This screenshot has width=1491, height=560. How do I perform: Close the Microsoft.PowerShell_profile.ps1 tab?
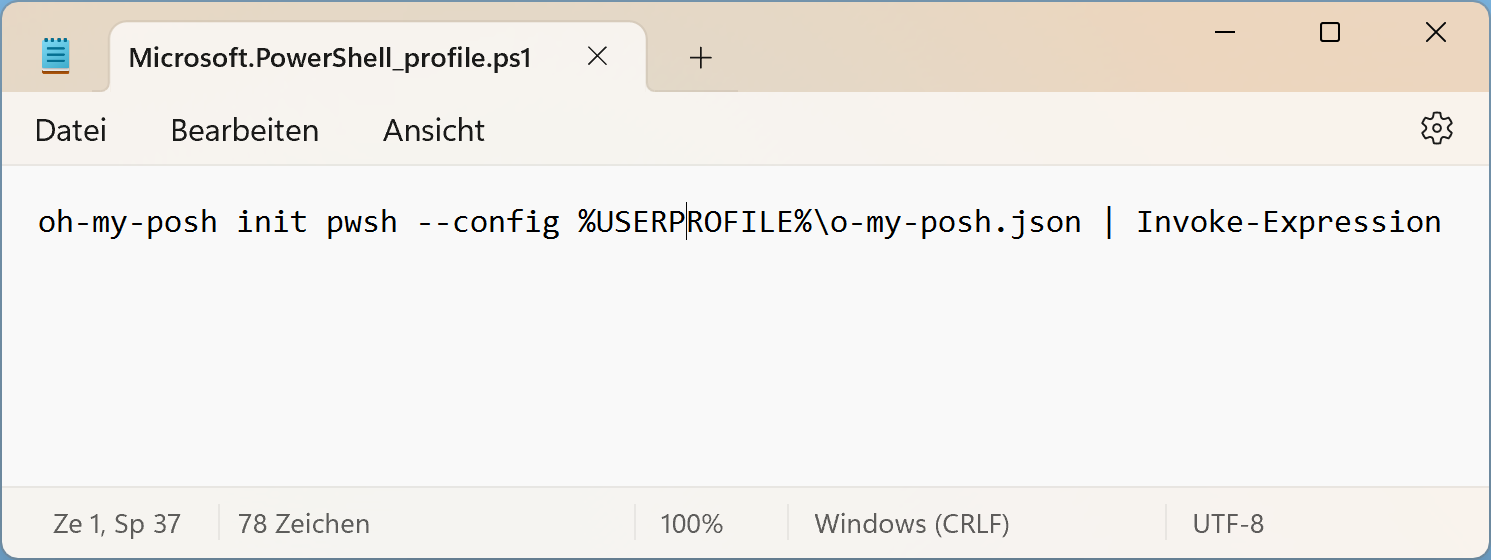click(x=597, y=57)
